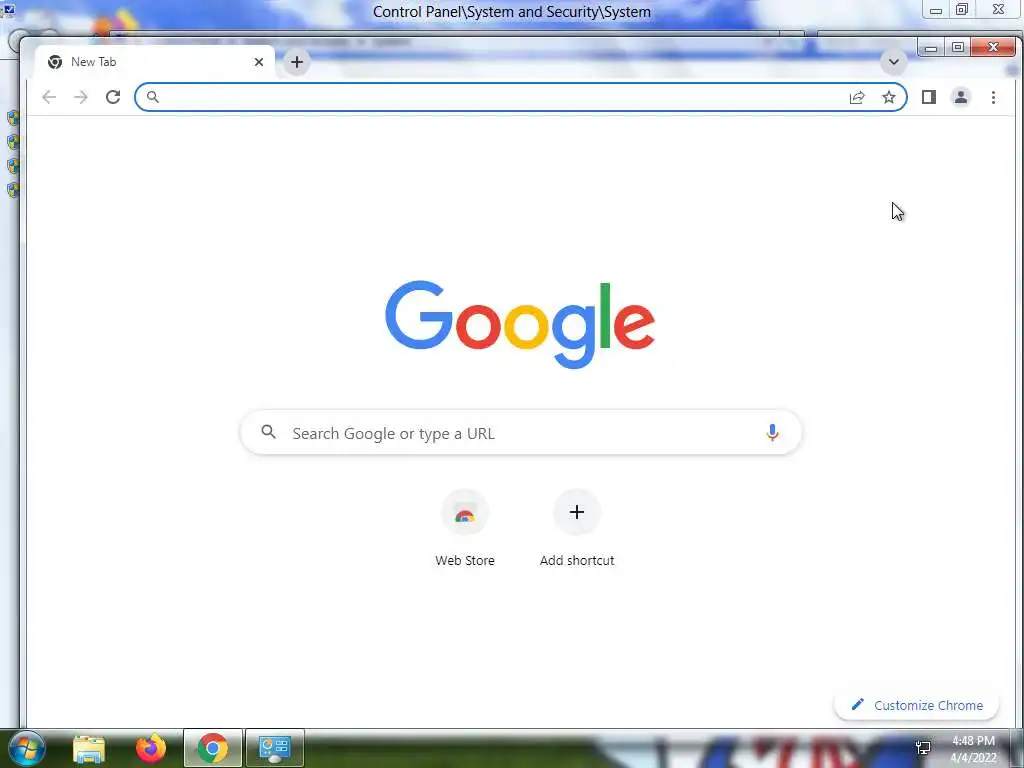Image resolution: width=1024 pixels, height=768 pixels.
Task: Click the address bar search magnifier icon
Action: point(152,97)
